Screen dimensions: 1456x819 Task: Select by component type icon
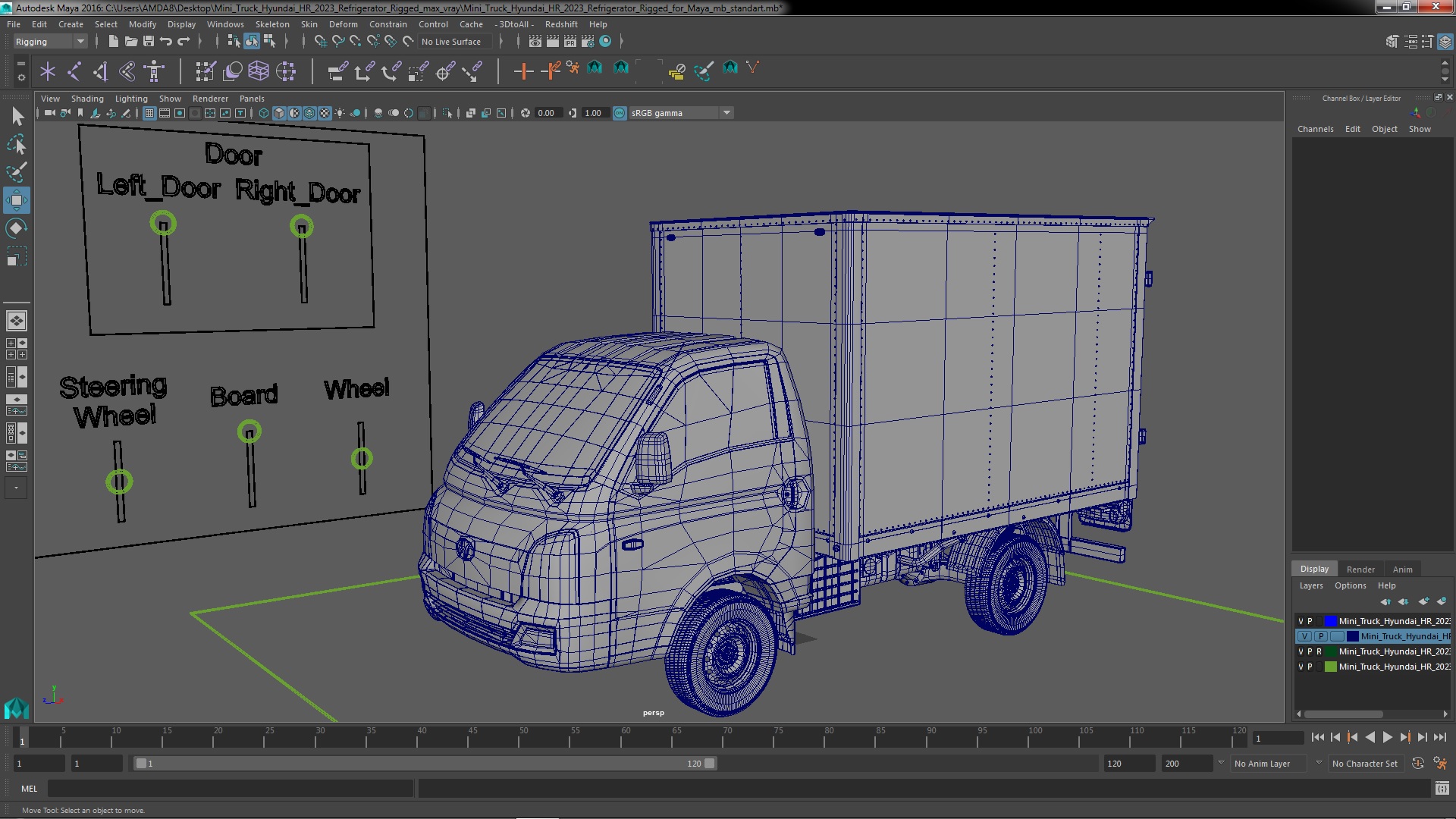[x=268, y=41]
